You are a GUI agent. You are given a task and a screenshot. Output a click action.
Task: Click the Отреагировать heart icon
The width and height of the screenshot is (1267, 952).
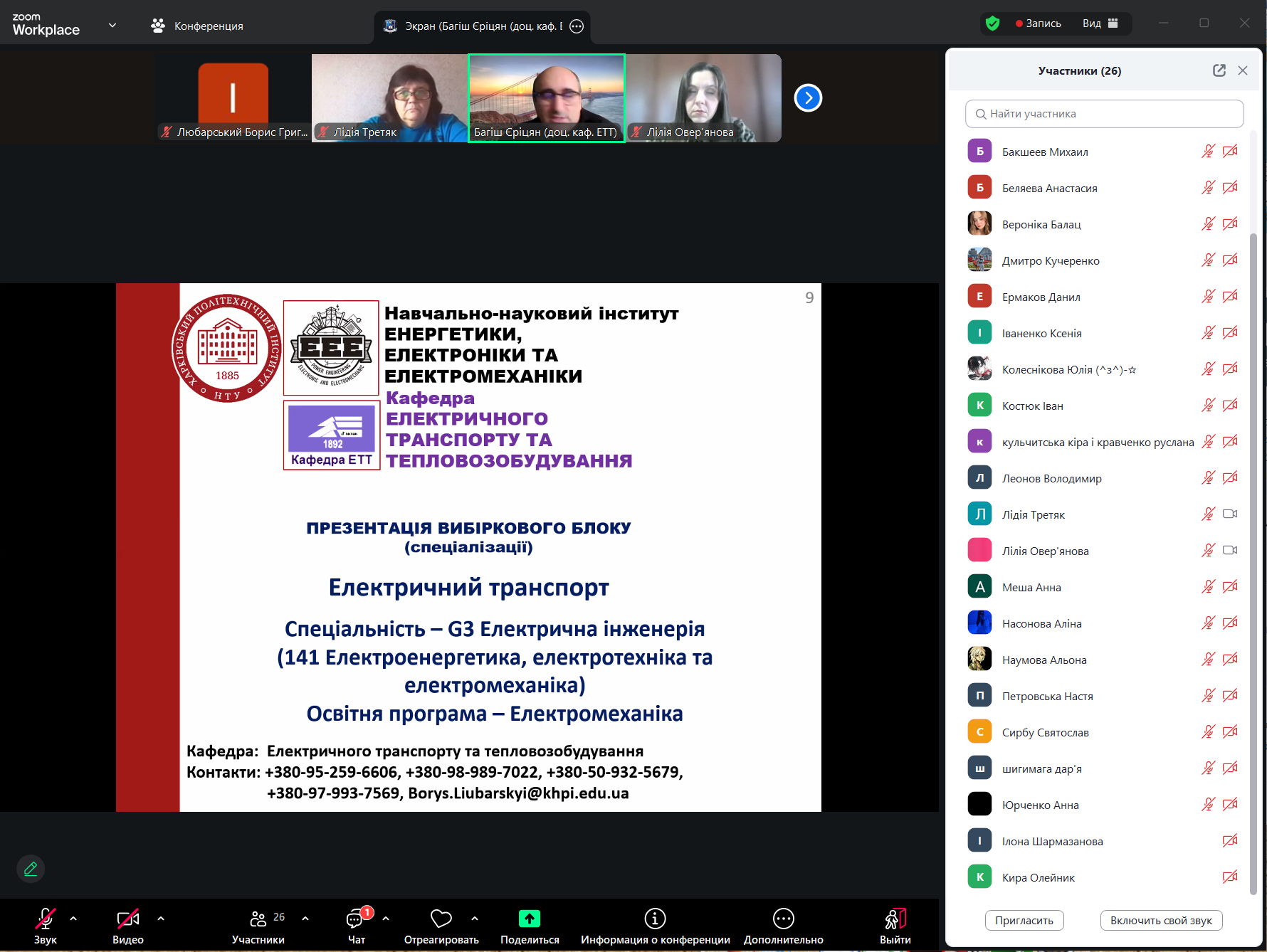point(441,919)
